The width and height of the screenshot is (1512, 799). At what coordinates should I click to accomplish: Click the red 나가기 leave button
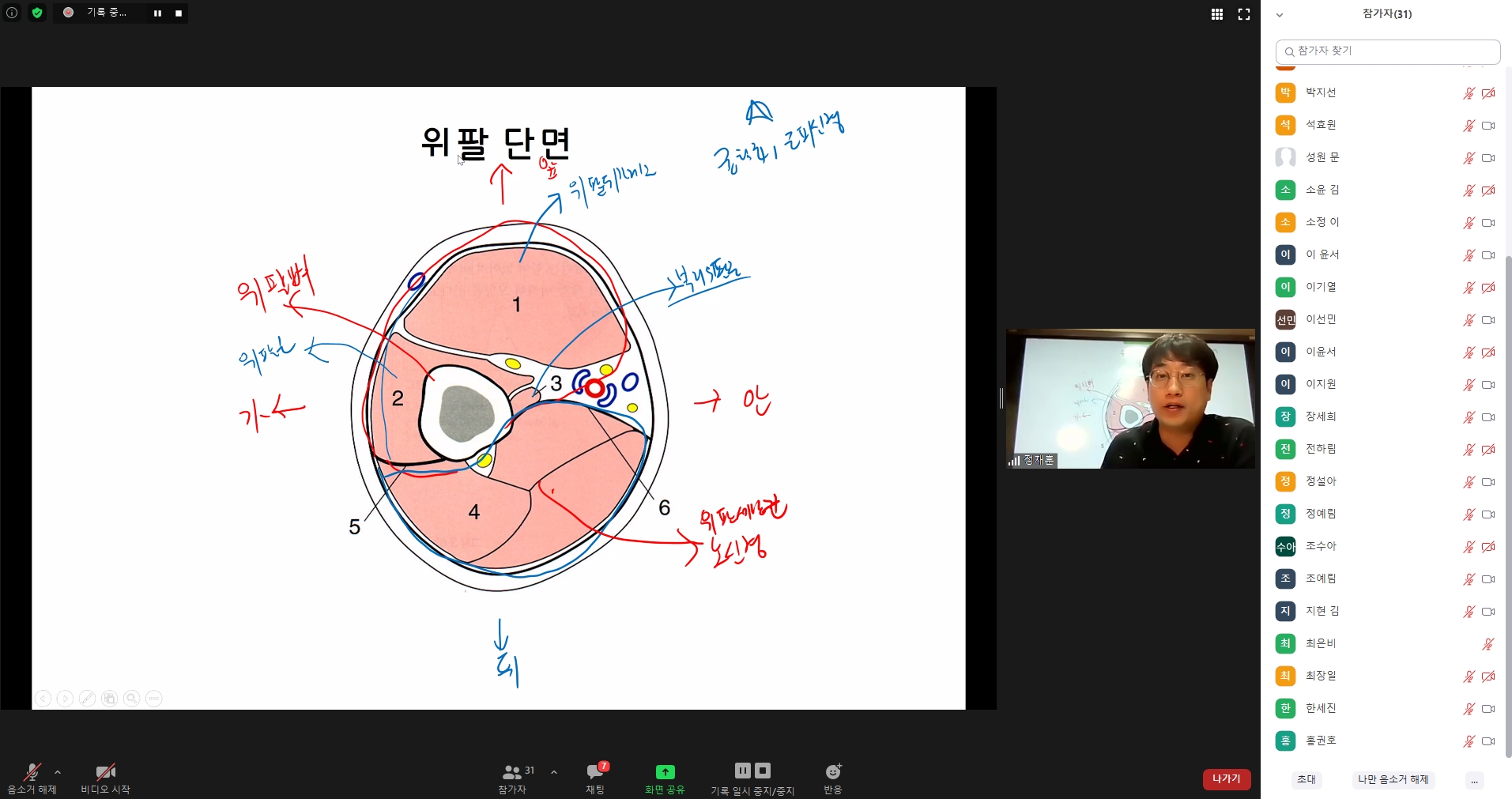(1226, 779)
